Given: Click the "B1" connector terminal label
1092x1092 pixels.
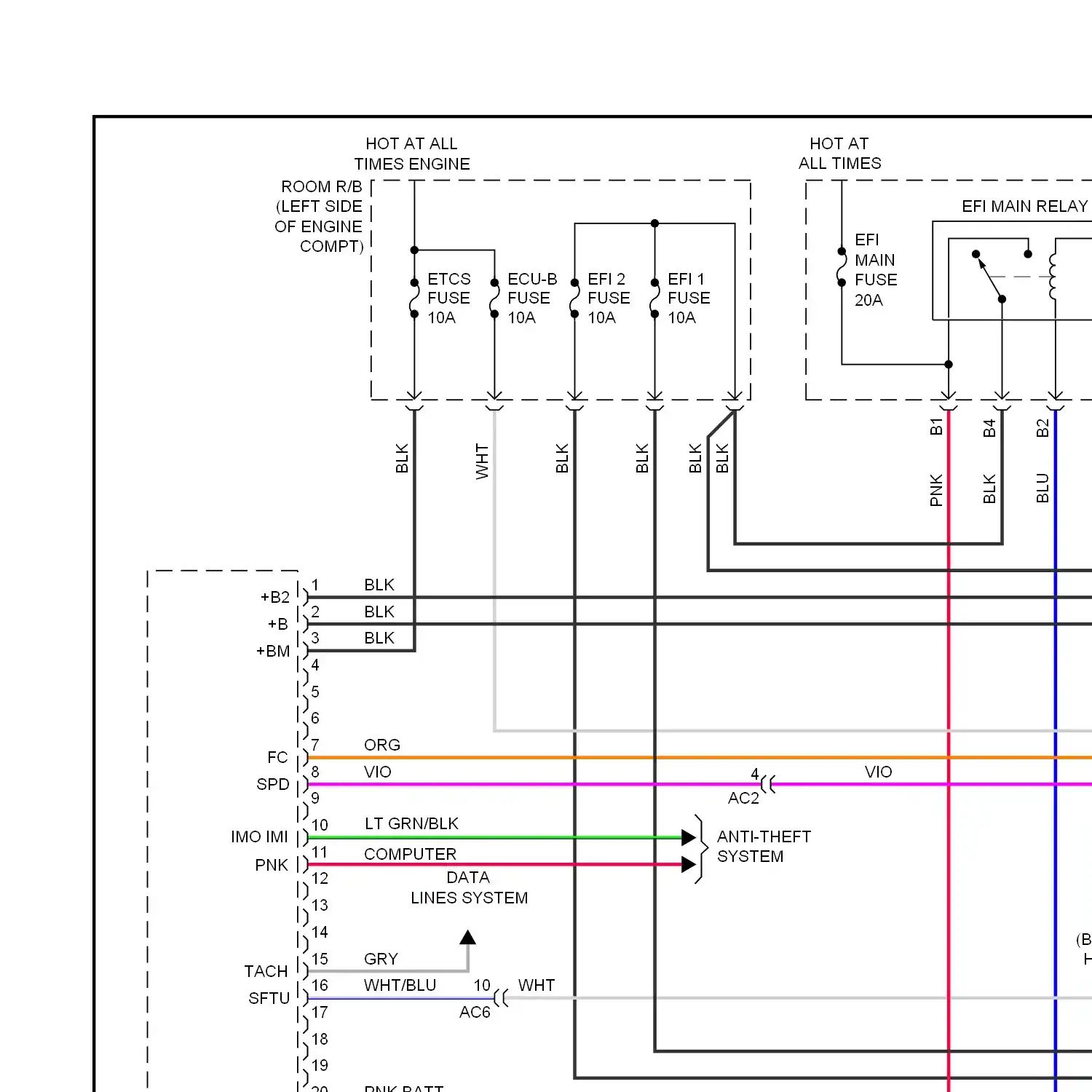Looking at the screenshot, I should pos(936,427).
